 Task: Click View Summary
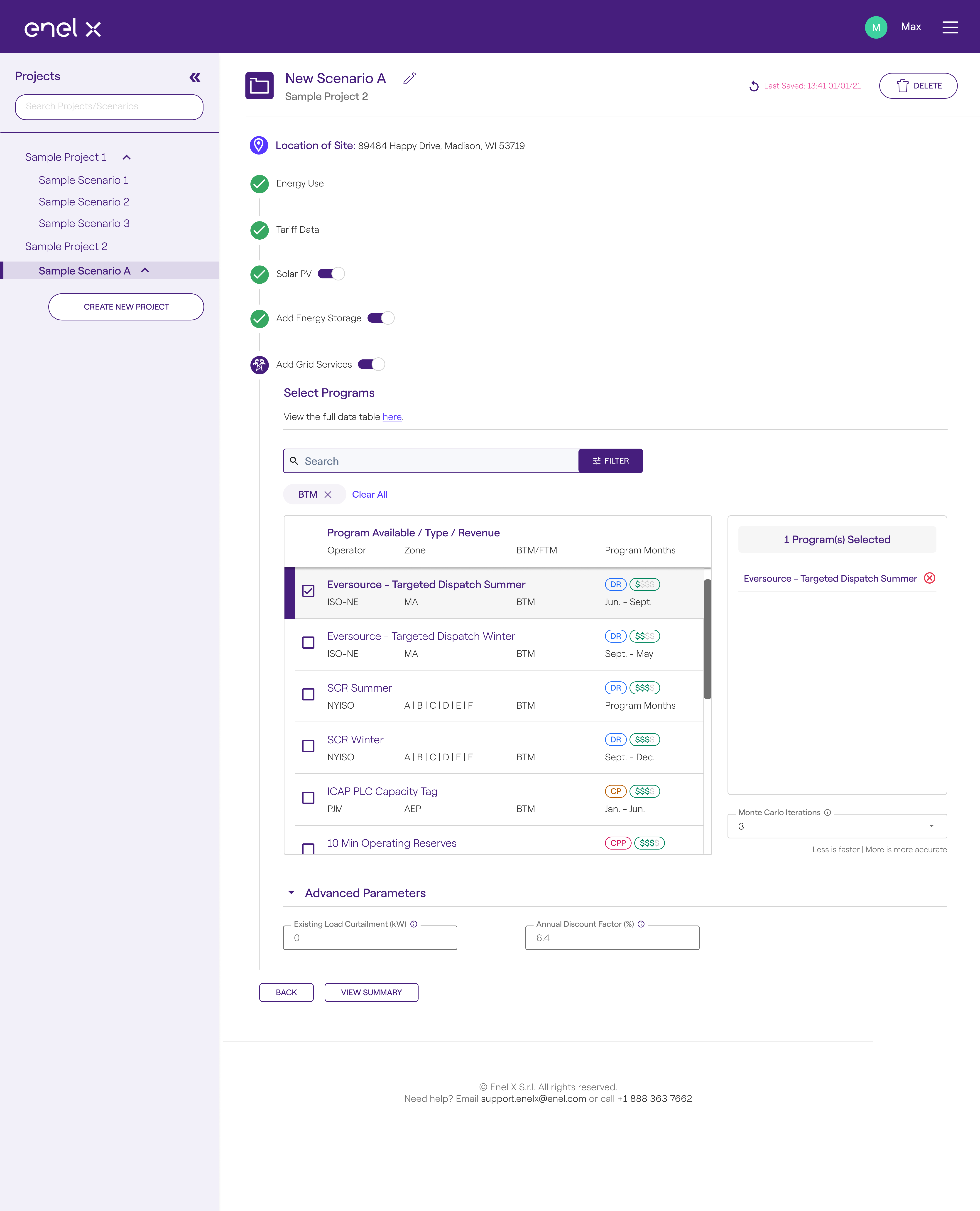click(x=371, y=992)
